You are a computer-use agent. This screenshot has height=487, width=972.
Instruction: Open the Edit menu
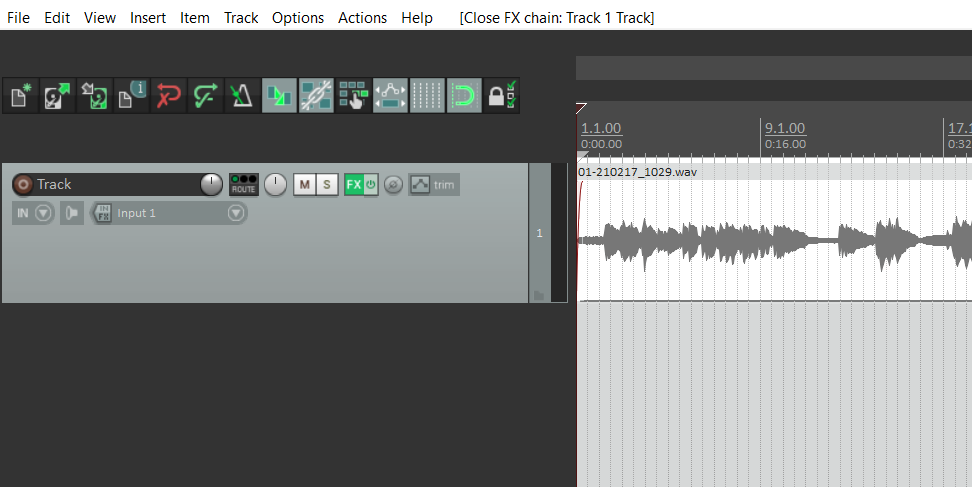point(57,18)
